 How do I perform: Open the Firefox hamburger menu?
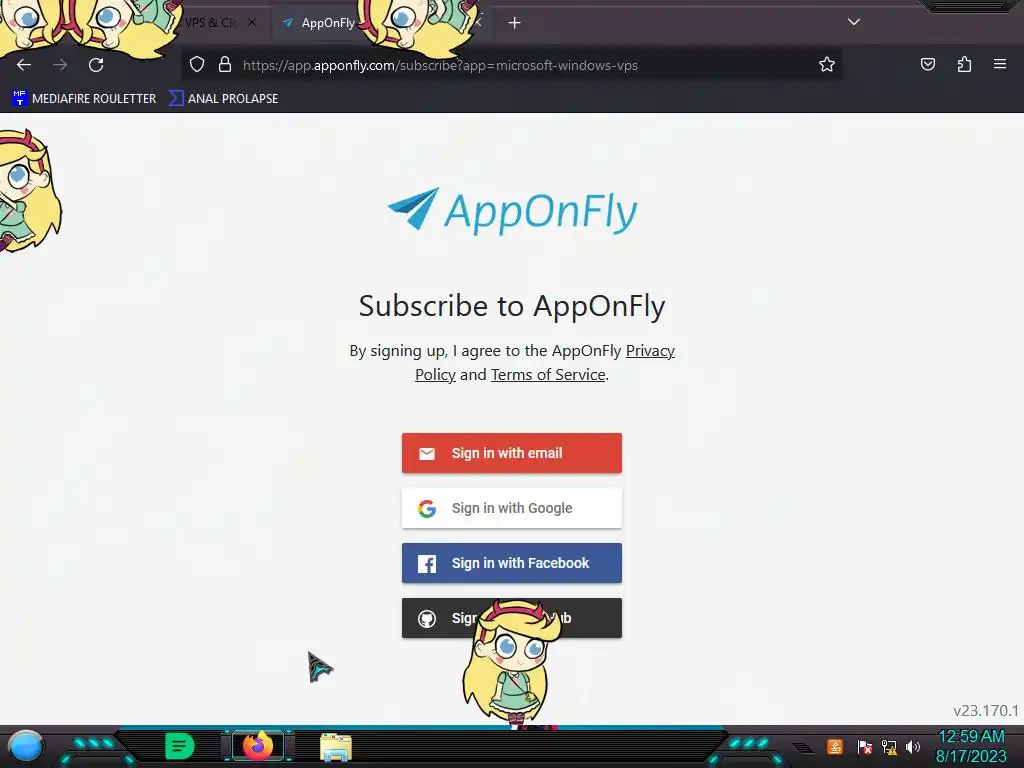click(x=1000, y=65)
